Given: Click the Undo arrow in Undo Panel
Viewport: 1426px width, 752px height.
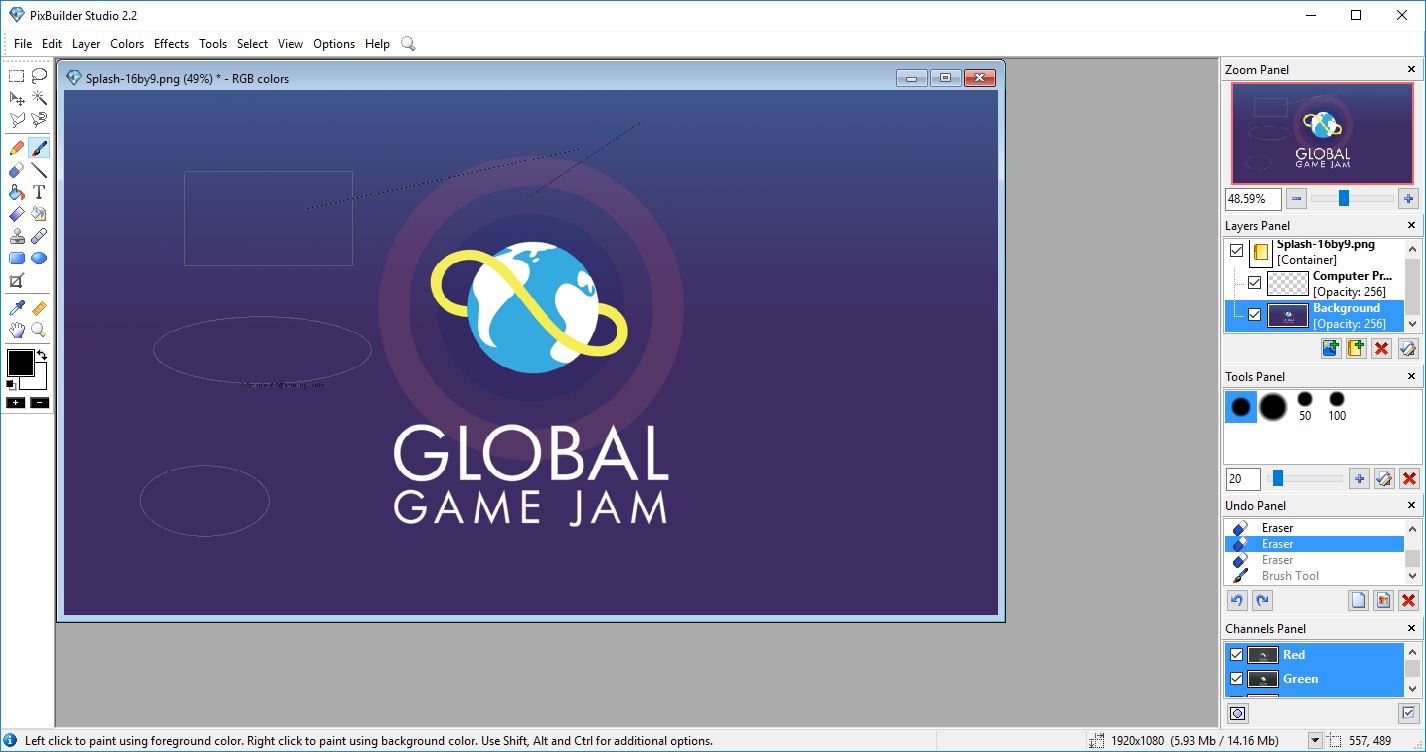Looking at the screenshot, I should [1237, 601].
